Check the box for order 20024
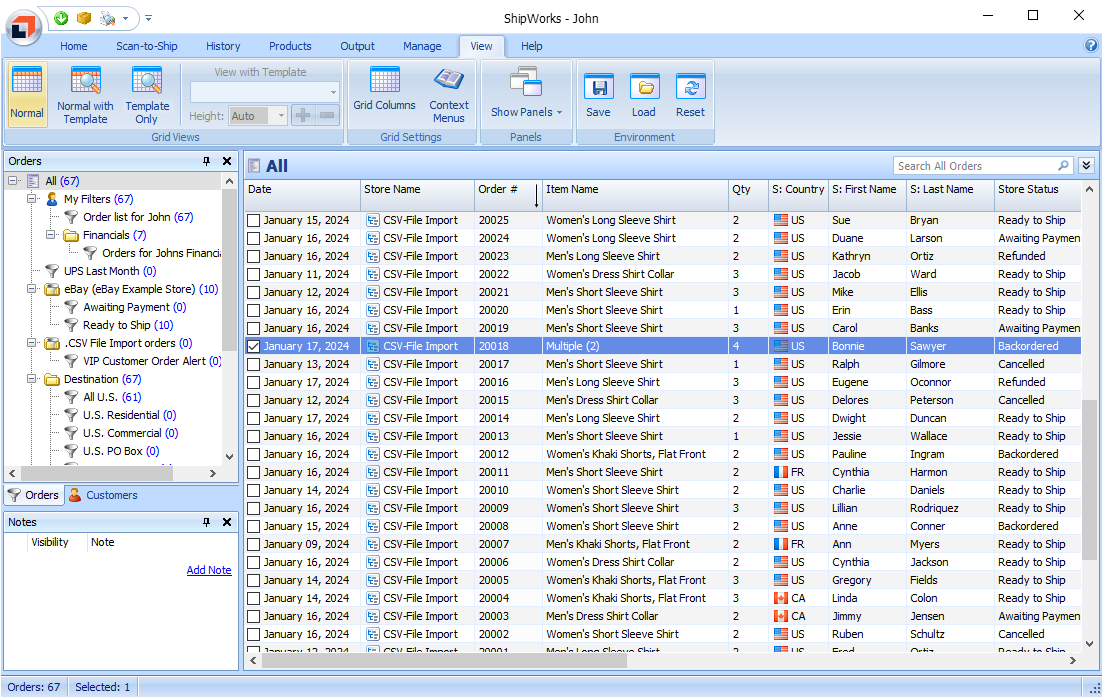This screenshot has height=698, width=1103. [254, 239]
